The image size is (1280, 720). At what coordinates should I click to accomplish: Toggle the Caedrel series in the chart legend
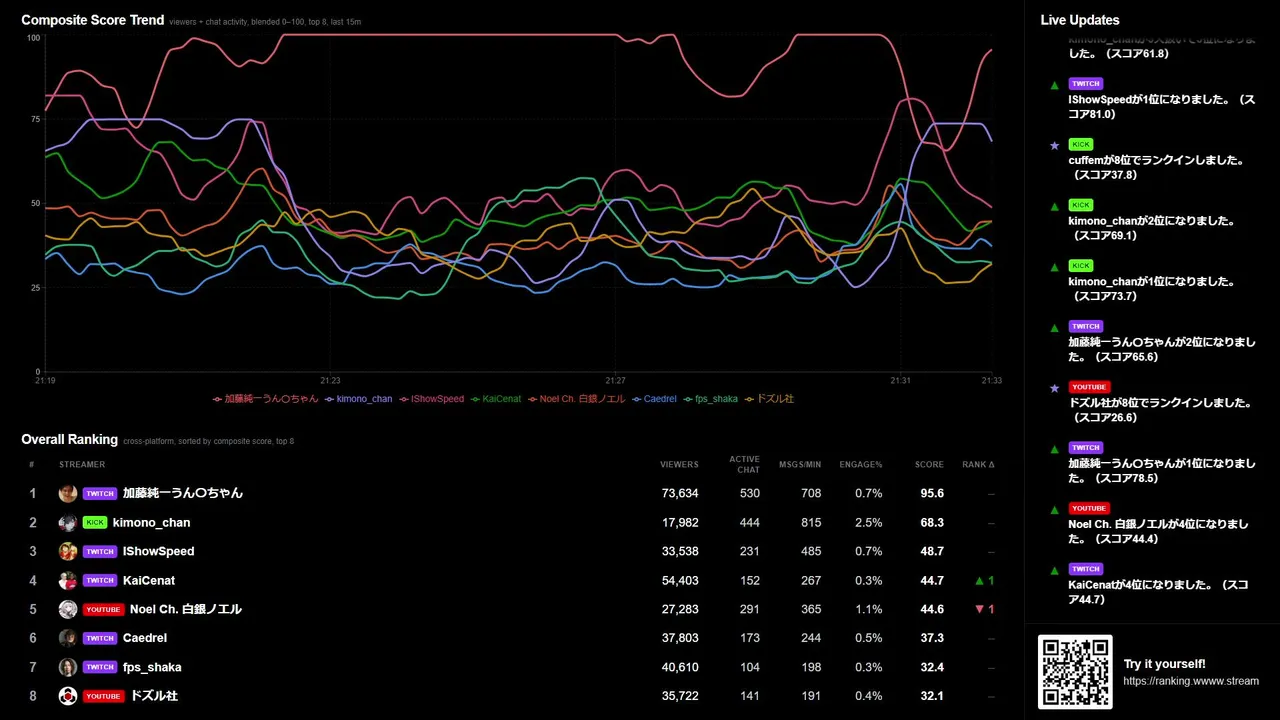655,399
